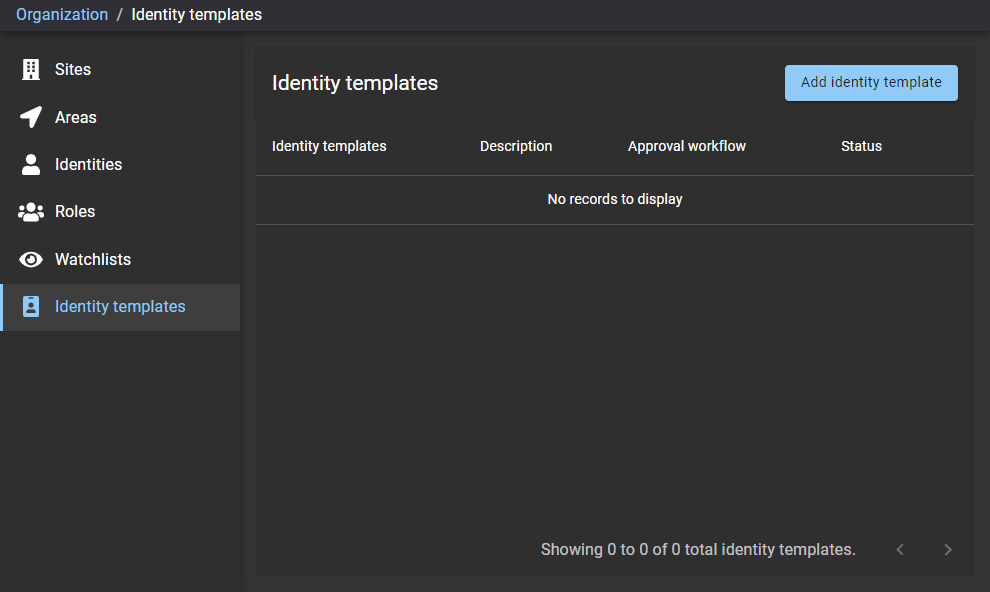The image size is (990, 592).
Task: Select Areas in the sidebar
Action: coord(76,117)
